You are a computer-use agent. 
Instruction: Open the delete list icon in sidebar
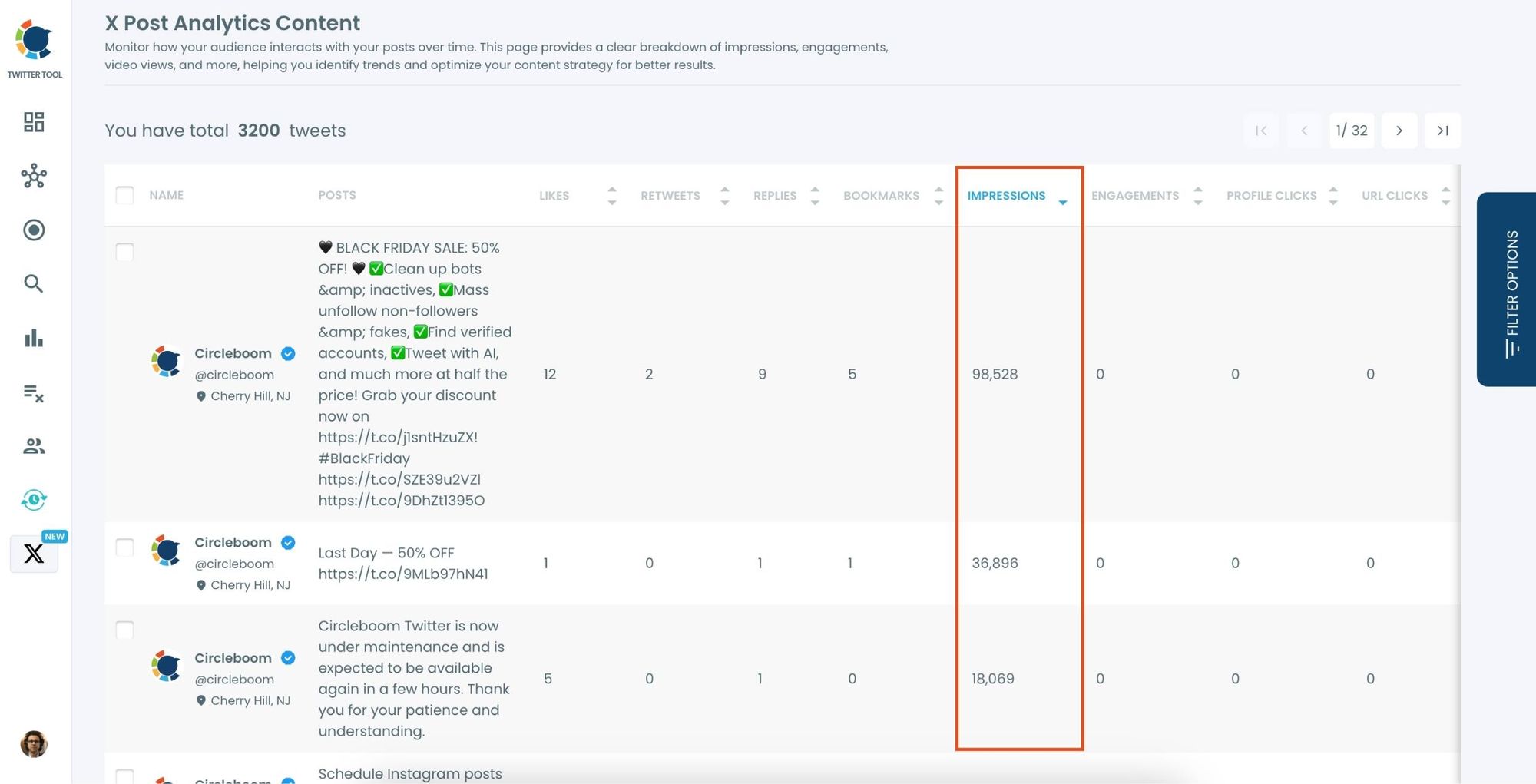[x=34, y=392]
